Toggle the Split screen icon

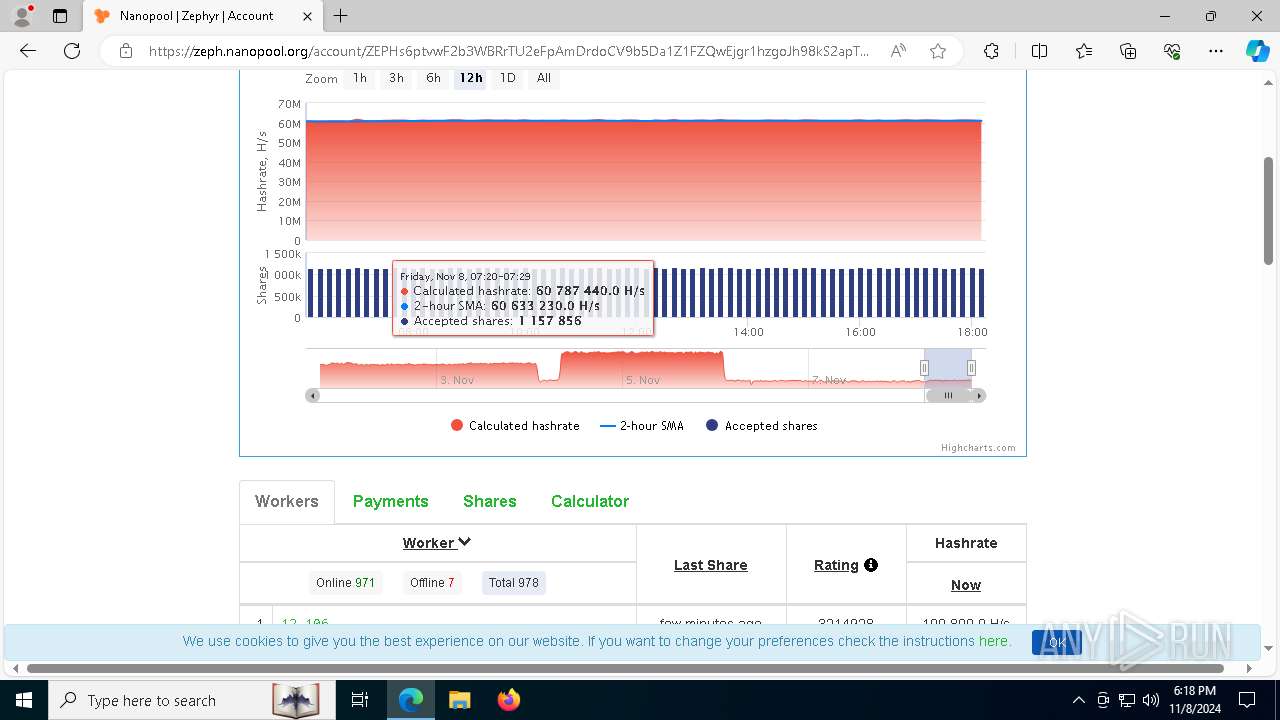click(1039, 51)
